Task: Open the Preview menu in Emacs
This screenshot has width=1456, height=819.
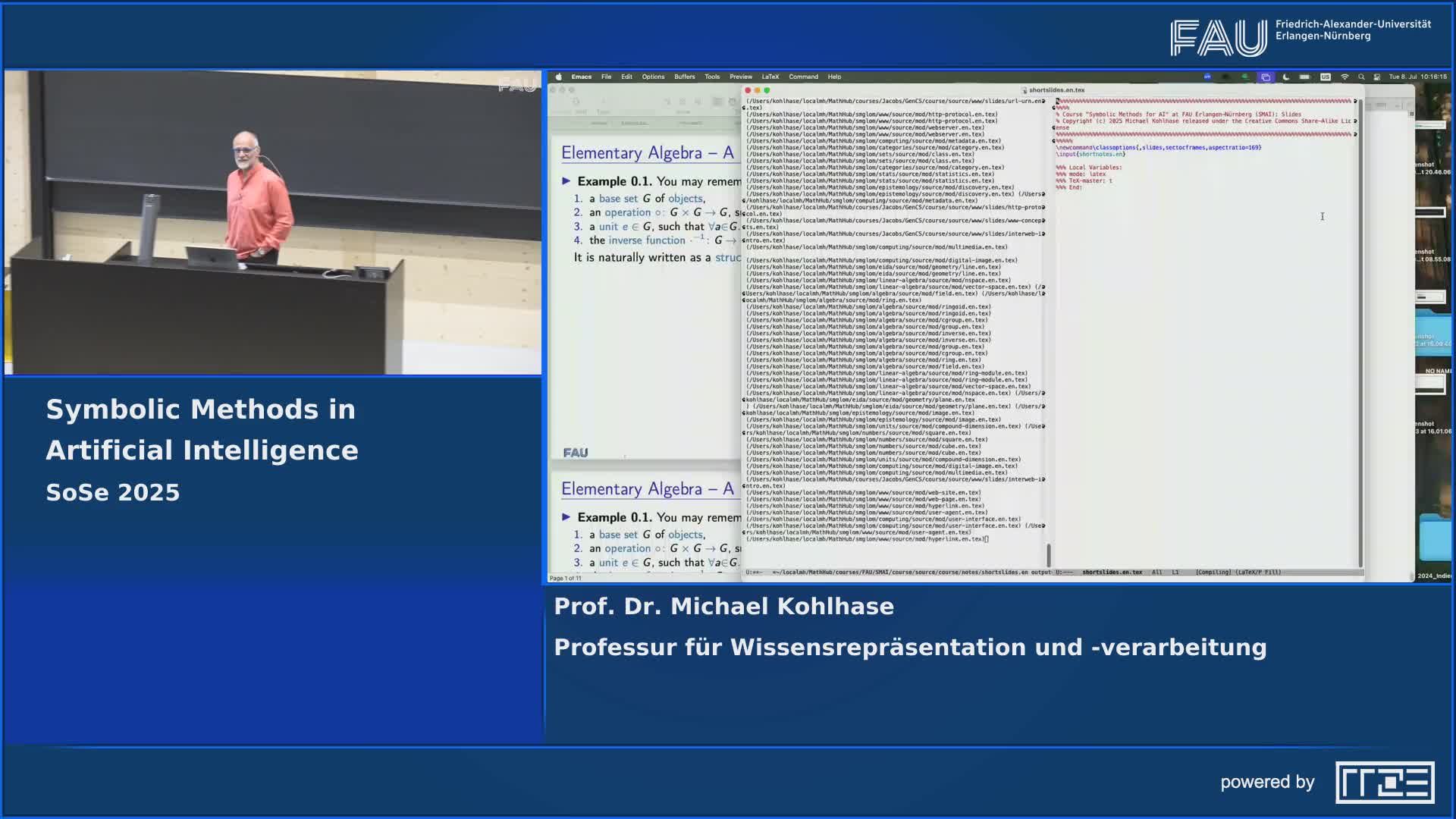Action: click(741, 77)
